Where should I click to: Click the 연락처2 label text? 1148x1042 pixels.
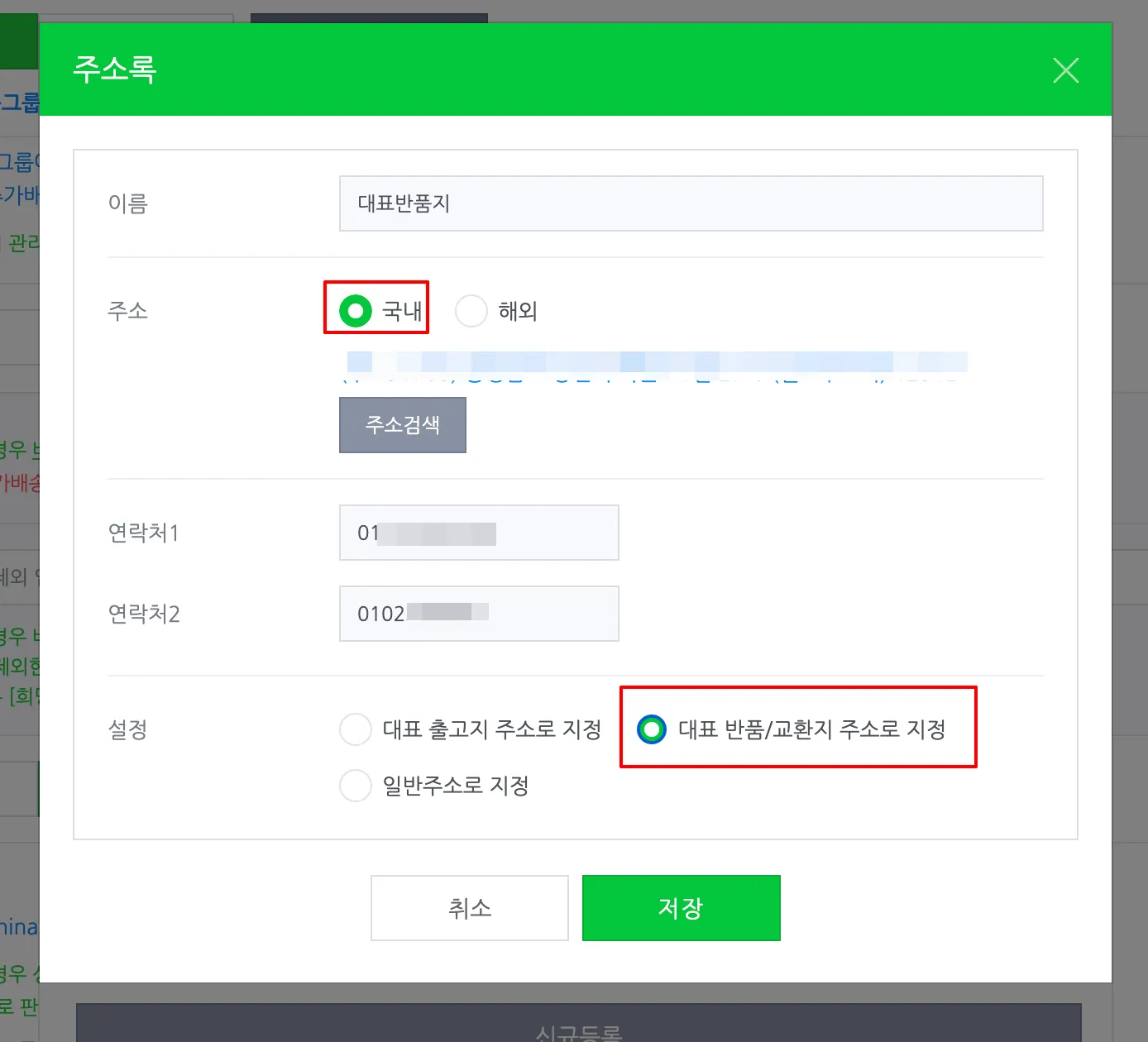144,614
